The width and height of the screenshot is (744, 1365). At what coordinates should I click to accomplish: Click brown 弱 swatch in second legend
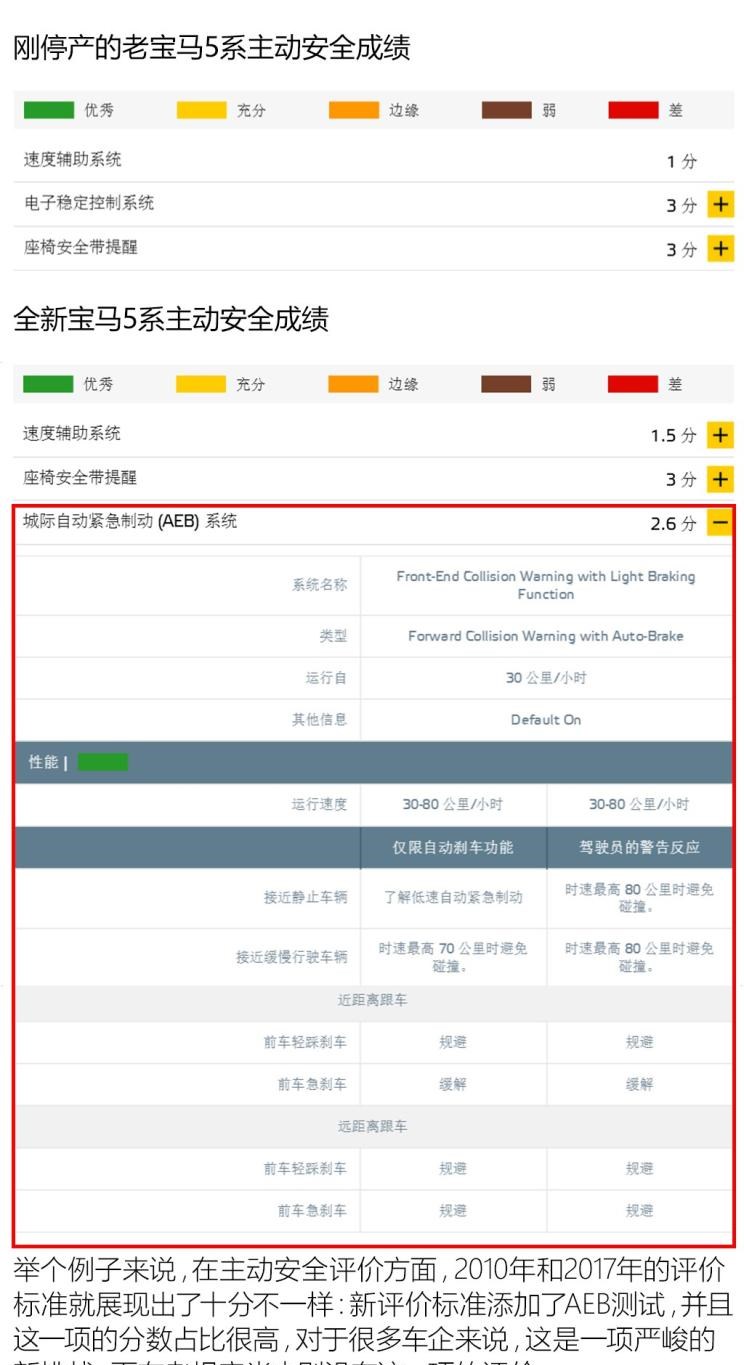pyautogui.click(x=507, y=384)
